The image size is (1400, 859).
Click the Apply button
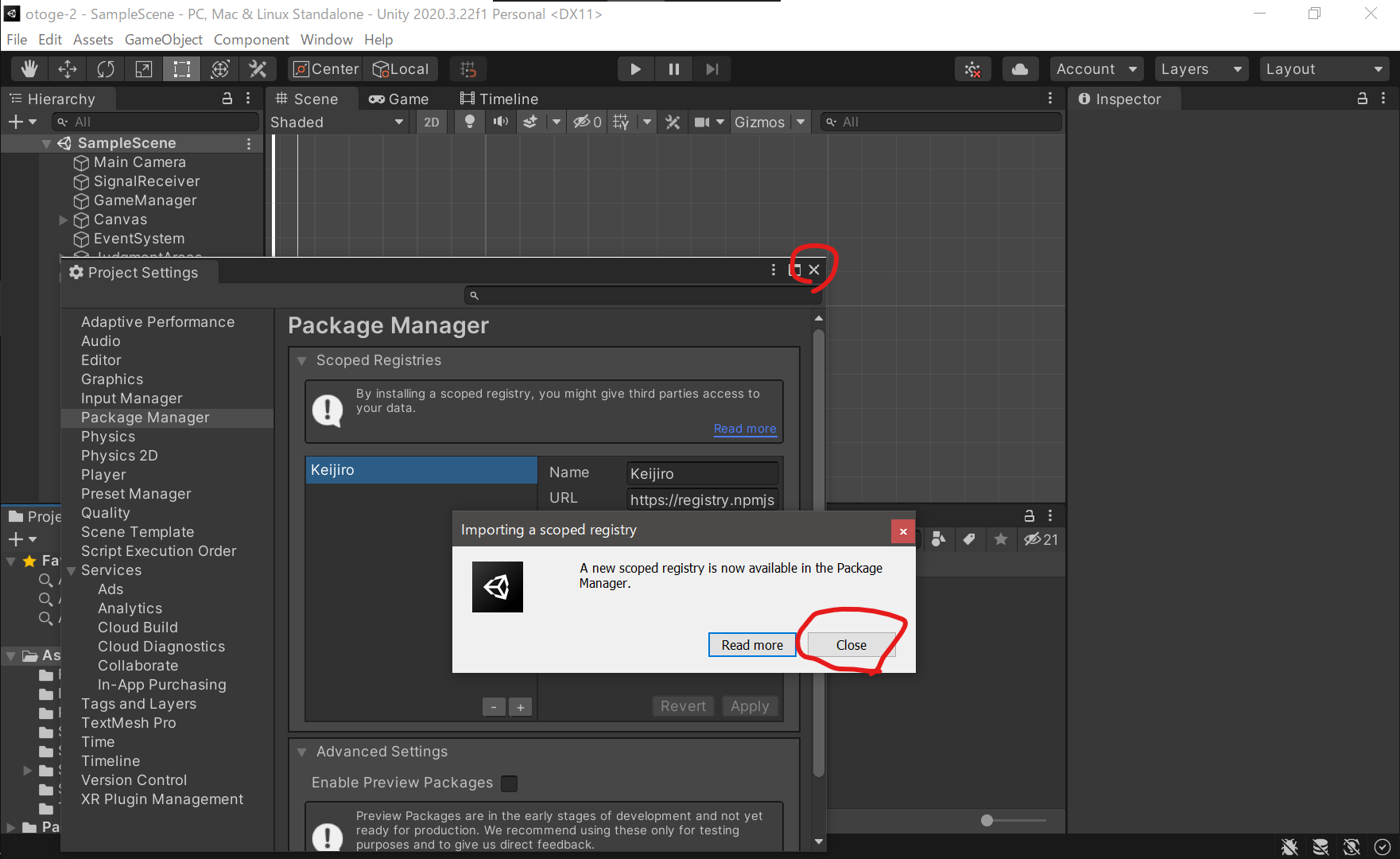tap(750, 706)
